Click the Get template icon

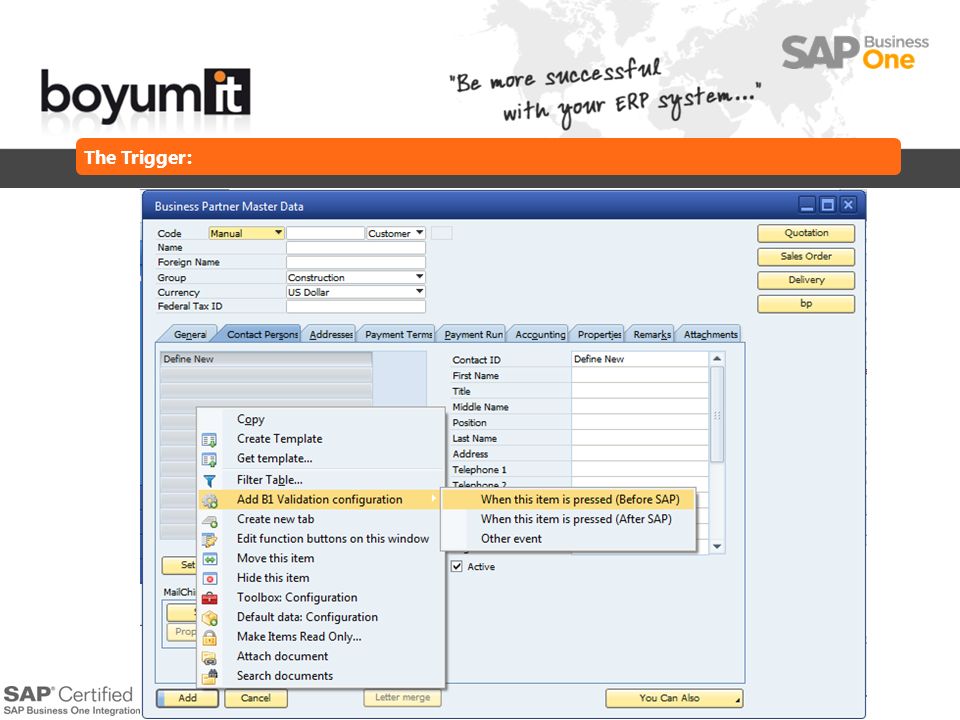click(209, 459)
